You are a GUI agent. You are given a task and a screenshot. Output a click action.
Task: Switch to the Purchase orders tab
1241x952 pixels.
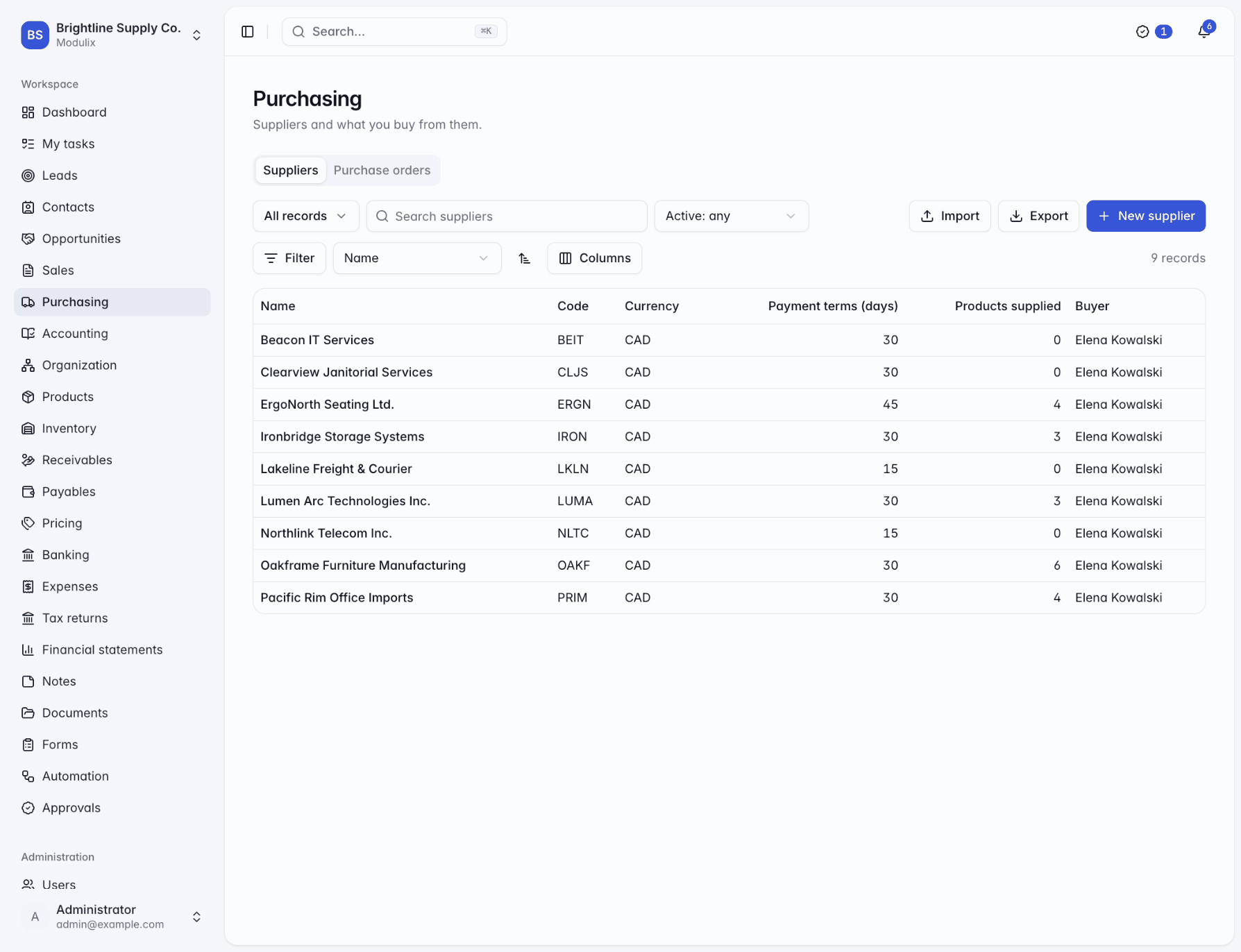(x=382, y=170)
